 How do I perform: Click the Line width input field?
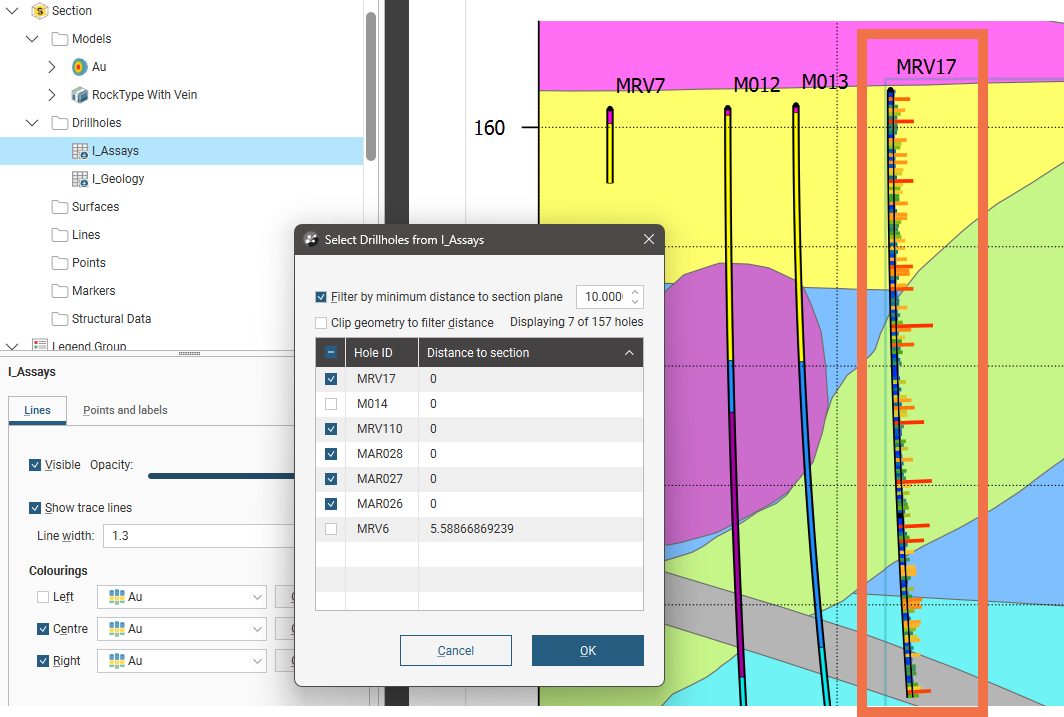[x=200, y=536]
